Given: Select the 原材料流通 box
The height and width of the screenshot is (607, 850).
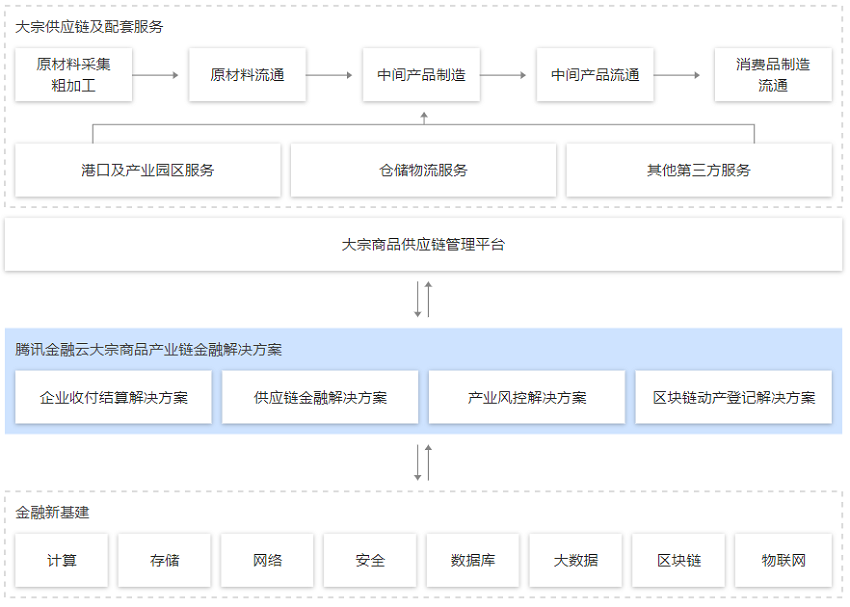Looking at the screenshot, I should 247,75.
